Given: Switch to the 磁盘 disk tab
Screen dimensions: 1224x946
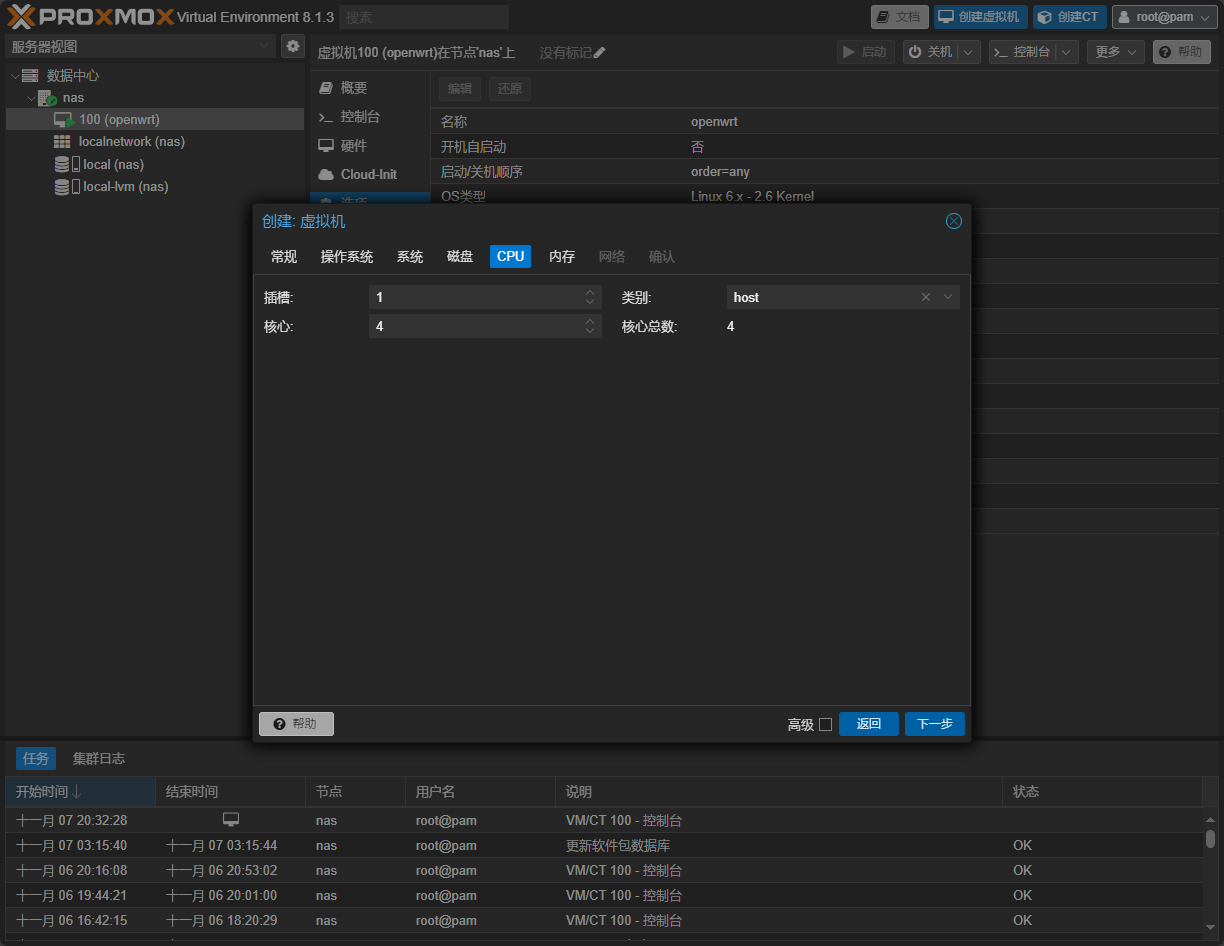Looking at the screenshot, I should pyautogui.click(x=460, y=257).
